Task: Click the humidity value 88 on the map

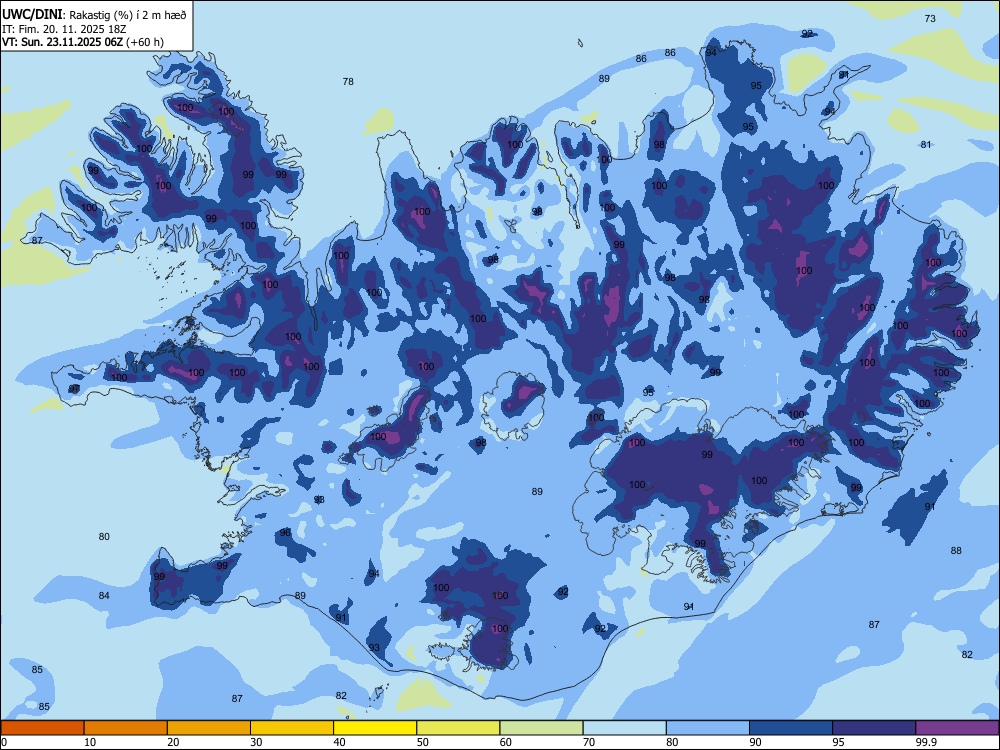Action: [x=956, y=550]
